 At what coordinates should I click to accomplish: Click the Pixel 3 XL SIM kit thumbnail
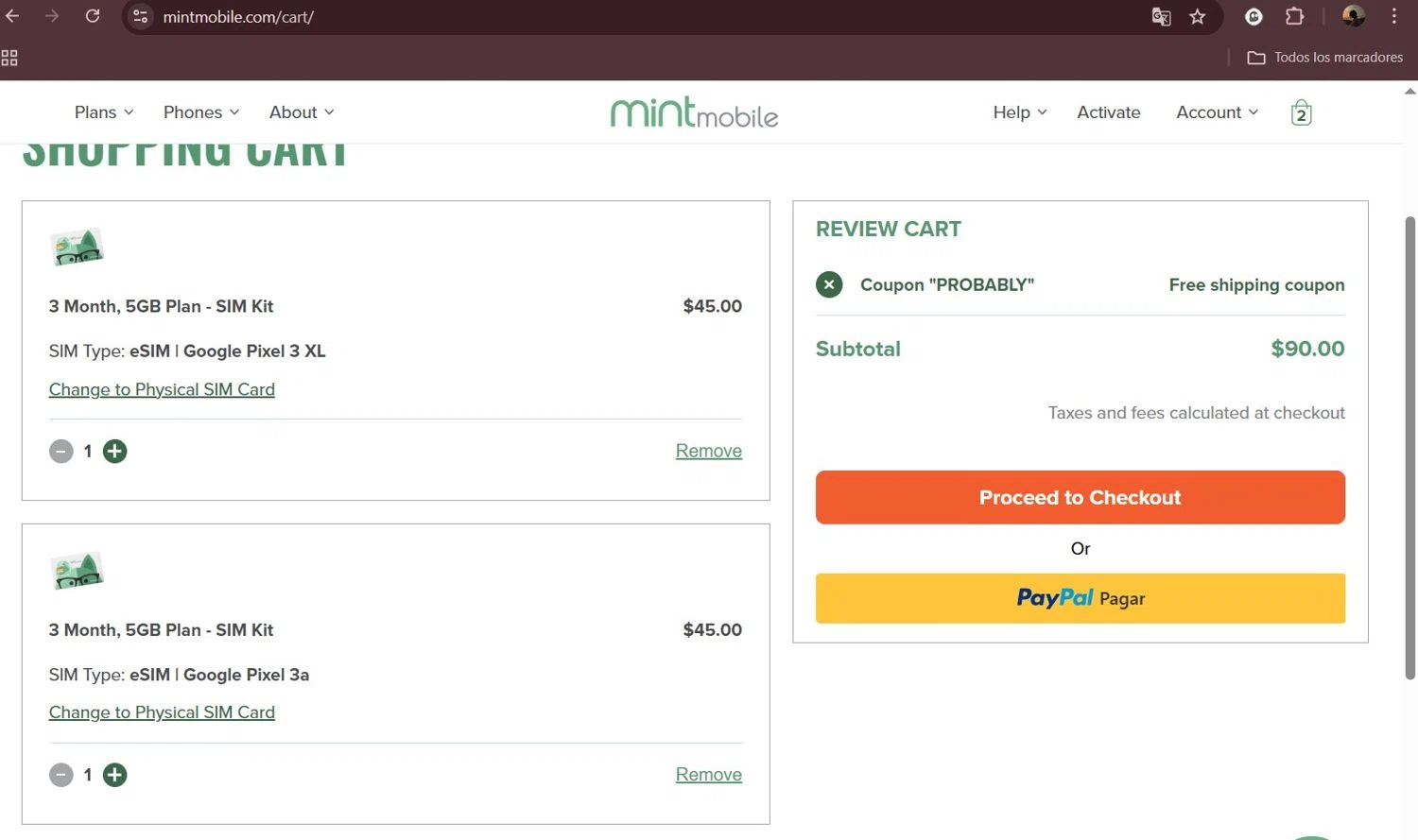[x=77, y=248]
